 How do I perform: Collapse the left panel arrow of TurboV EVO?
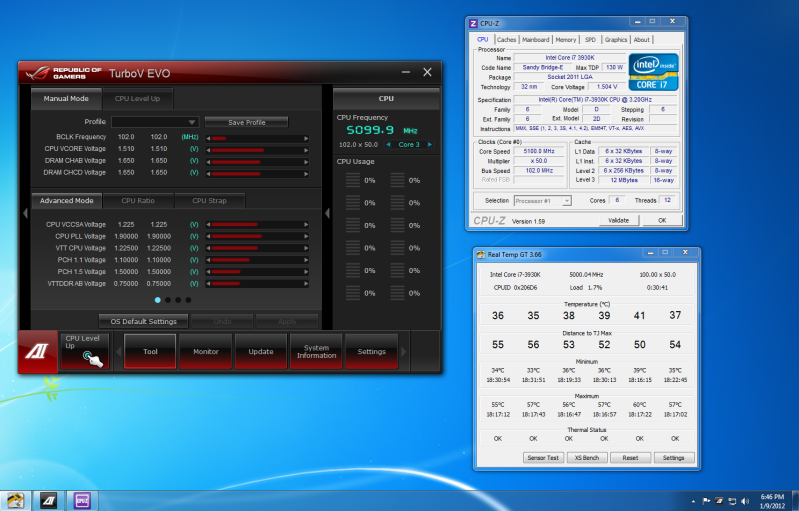point(25,213)
